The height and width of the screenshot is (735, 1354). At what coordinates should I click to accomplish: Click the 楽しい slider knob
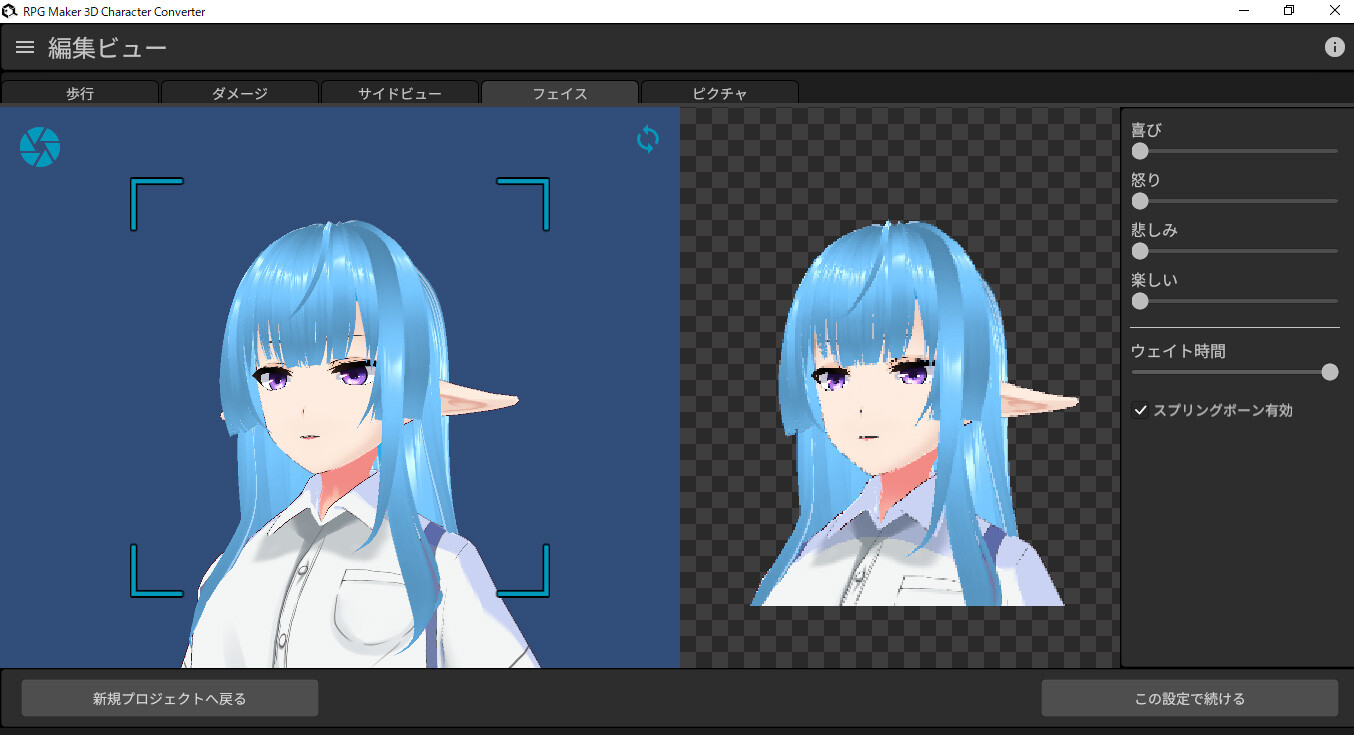point(1139,301)
